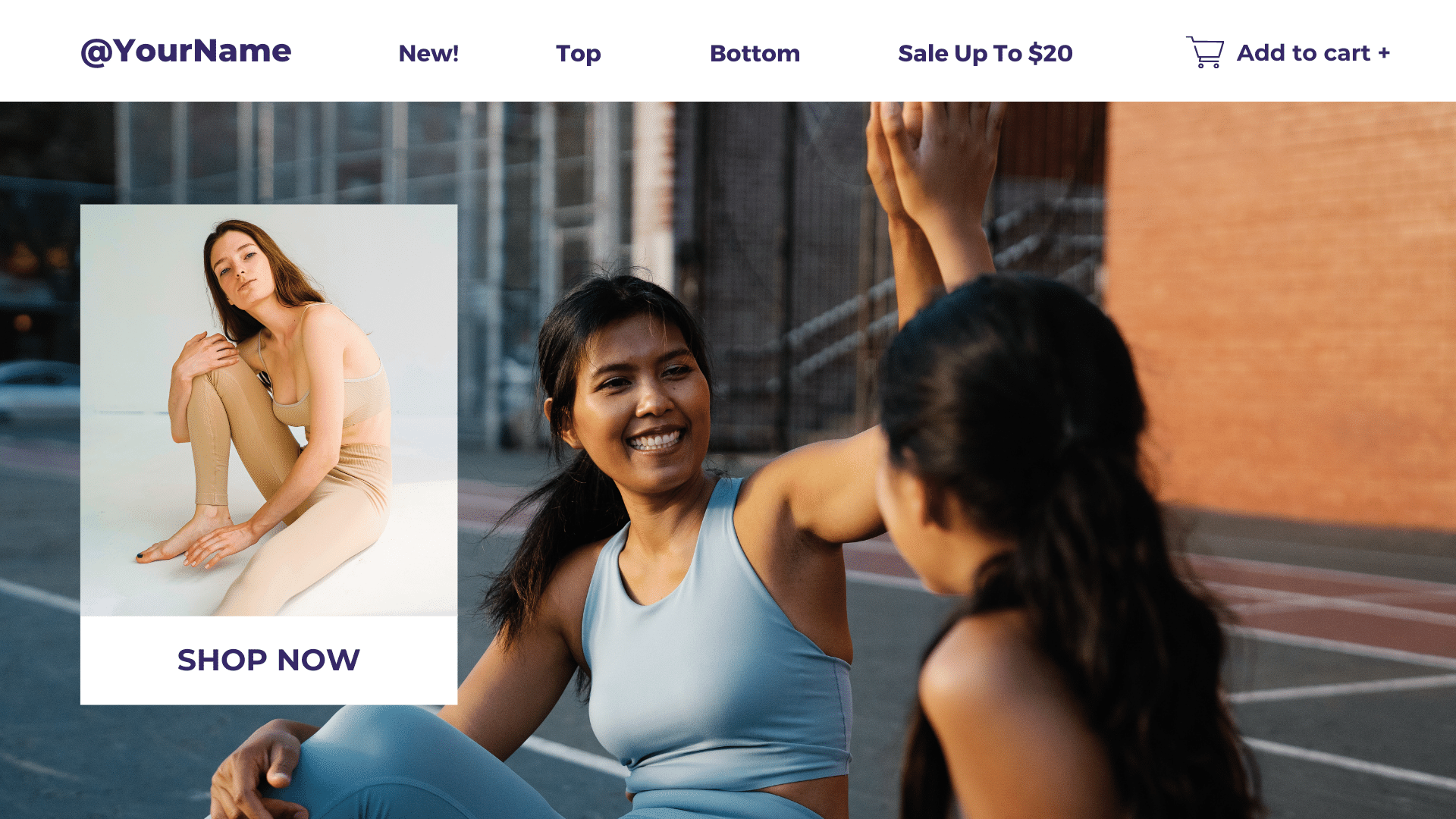Click the orange brick wall in the banner

(1282, 303)
